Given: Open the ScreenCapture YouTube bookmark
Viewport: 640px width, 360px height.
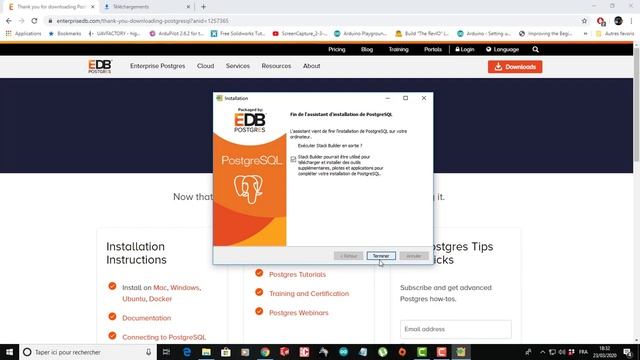Looking at the screenshot, I should 300,33.
